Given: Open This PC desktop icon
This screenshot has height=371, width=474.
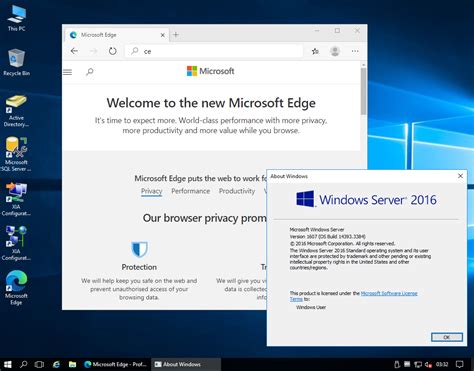Looking at the screenshot, I should click(16, 18).
